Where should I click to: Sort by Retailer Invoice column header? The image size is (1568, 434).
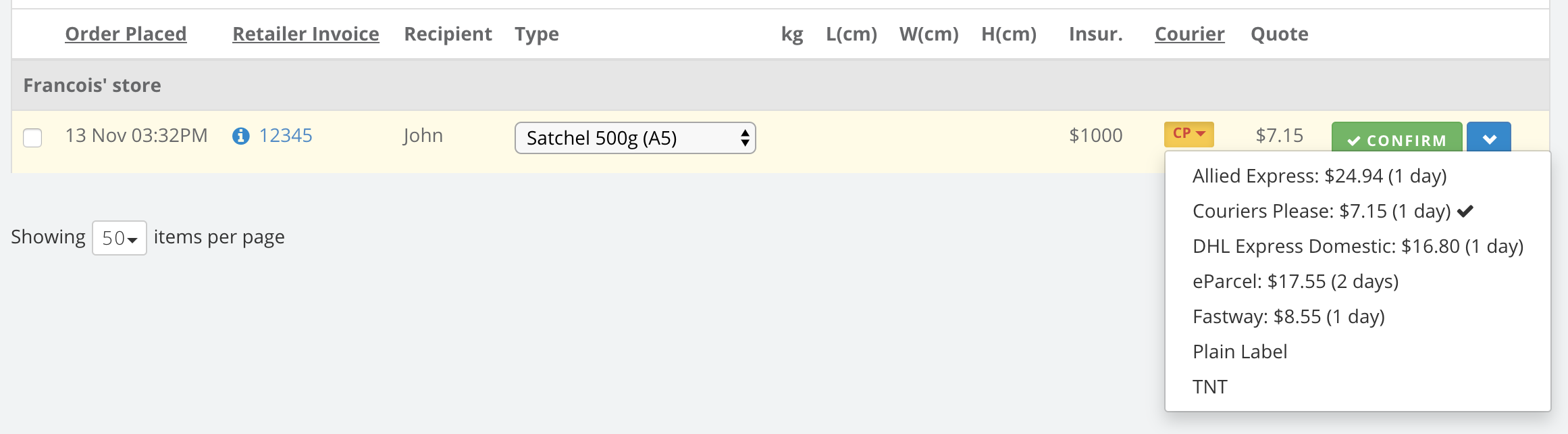[305, 34]
